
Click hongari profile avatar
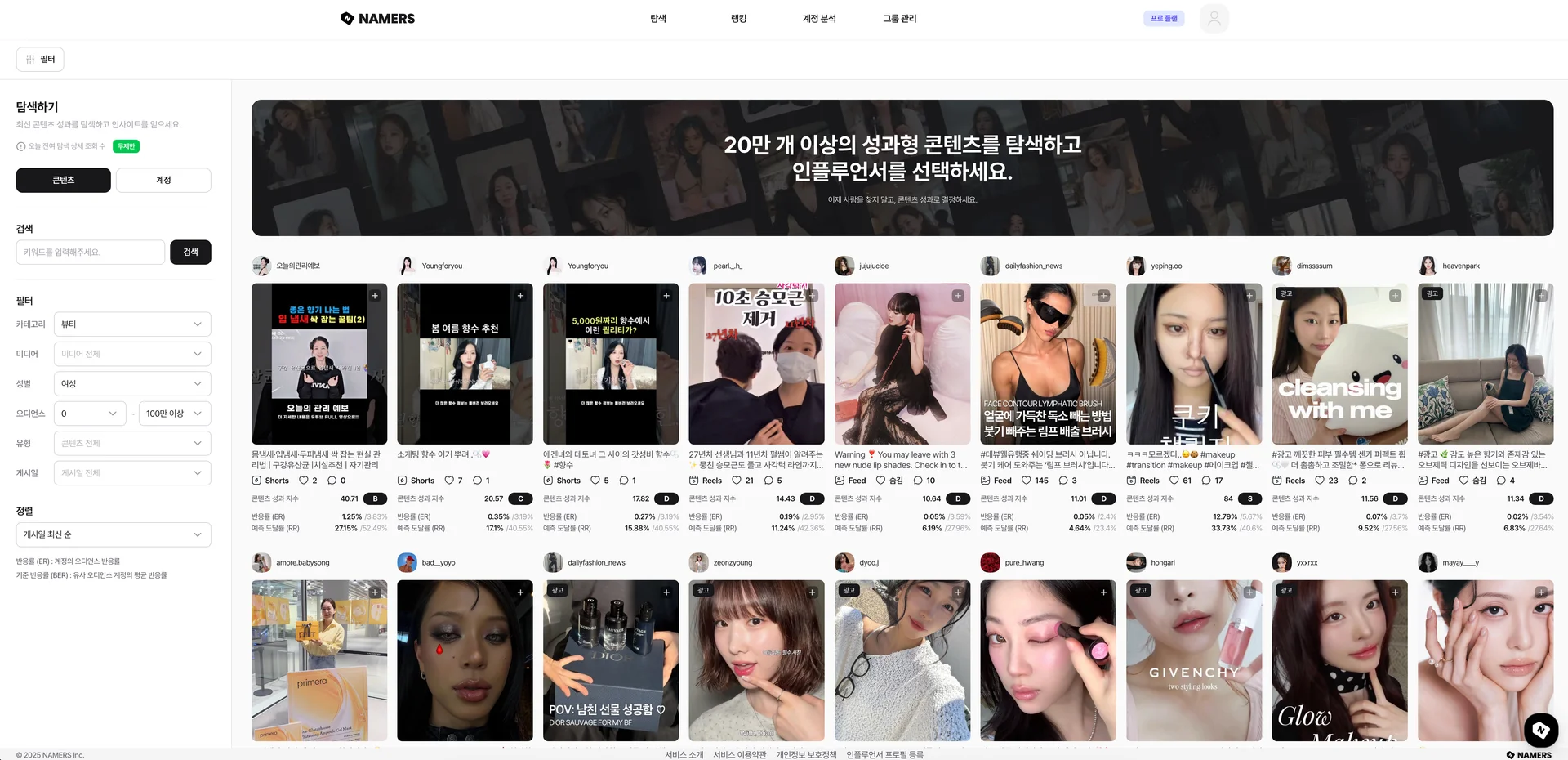1136,562
